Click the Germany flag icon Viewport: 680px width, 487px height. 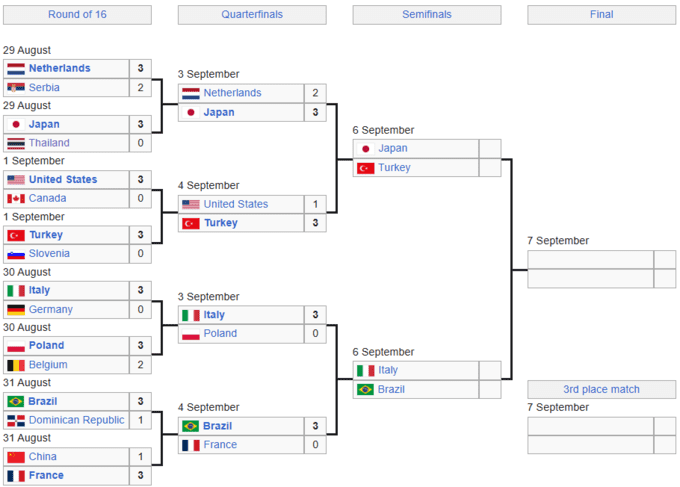point(15,310)
